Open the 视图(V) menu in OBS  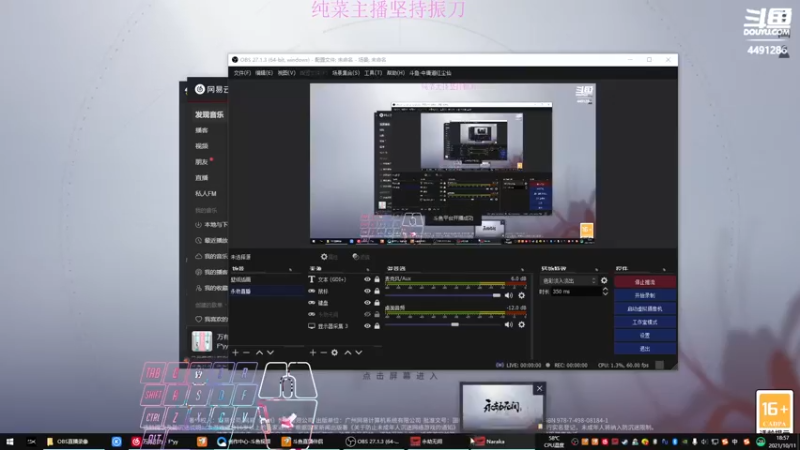point(286,73)
